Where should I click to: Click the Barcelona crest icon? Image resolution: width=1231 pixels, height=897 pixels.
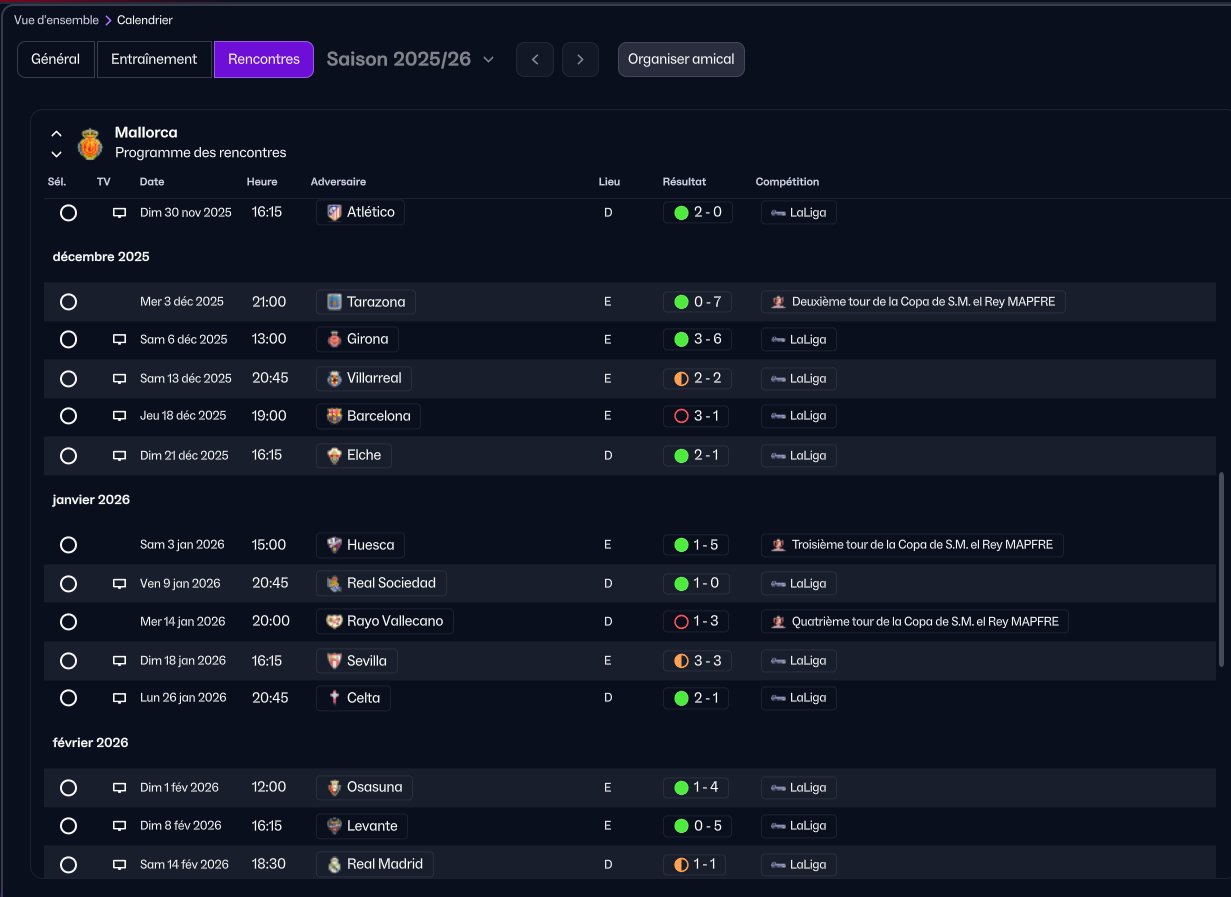pos(334,416)
